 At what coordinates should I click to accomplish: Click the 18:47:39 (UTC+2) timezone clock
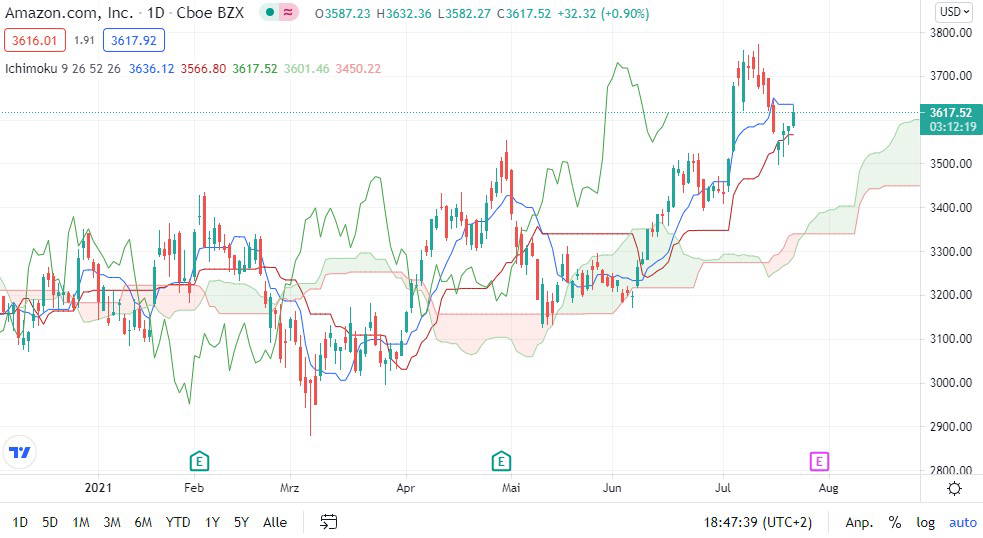[x=757, y=522]
